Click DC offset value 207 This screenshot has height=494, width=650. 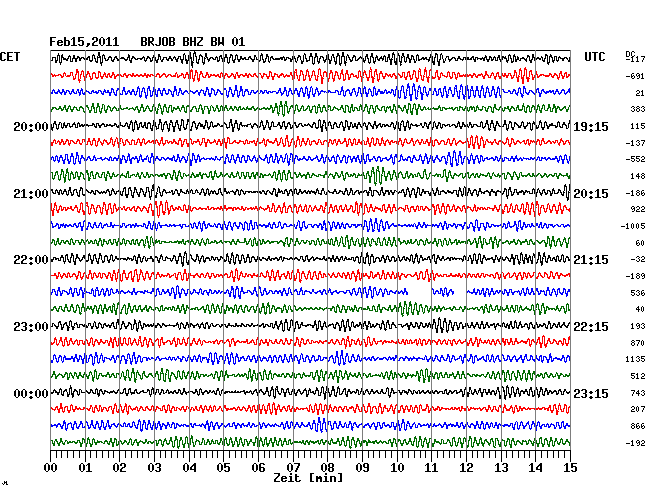638,409
